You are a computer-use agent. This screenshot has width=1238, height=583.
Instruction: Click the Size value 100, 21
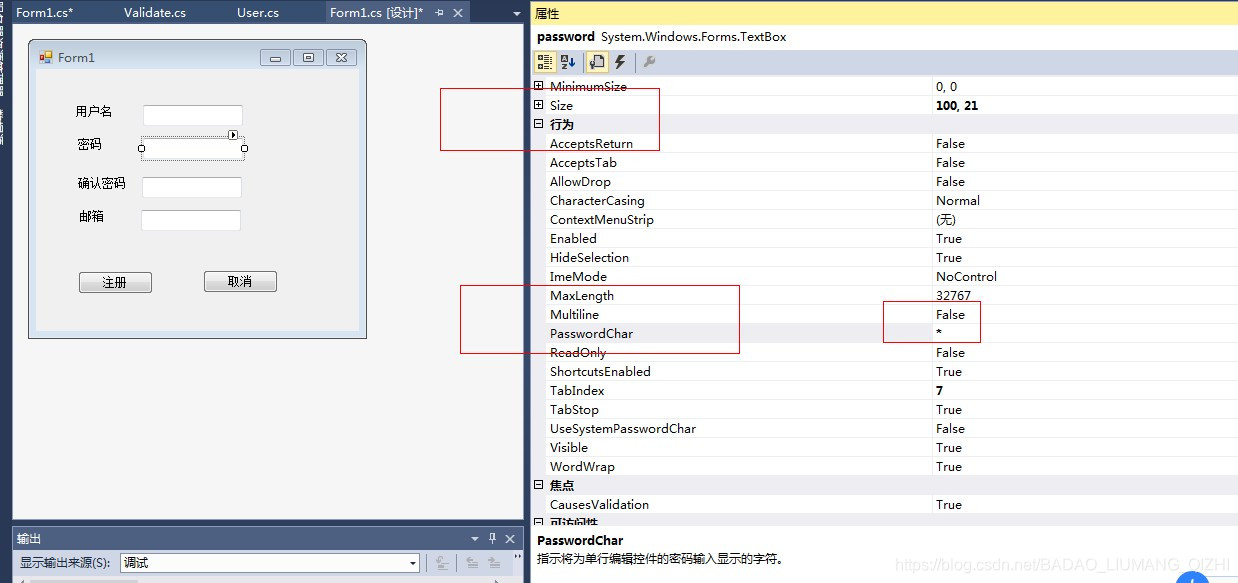click(x=957, y=105)
